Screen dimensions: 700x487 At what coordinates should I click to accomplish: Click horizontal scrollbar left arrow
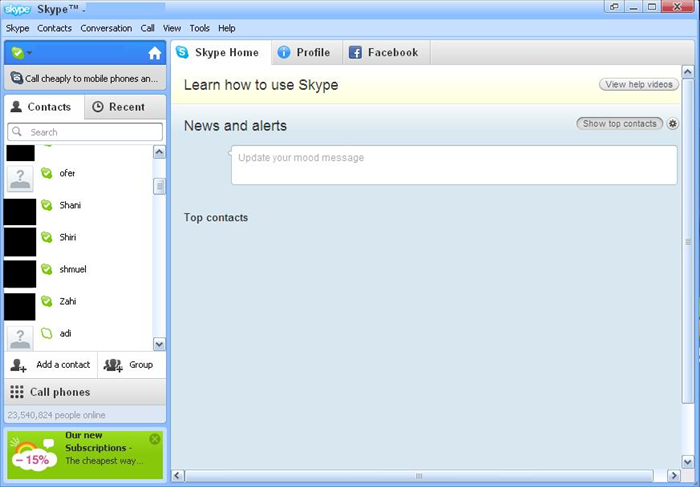[x=178, y=475]
